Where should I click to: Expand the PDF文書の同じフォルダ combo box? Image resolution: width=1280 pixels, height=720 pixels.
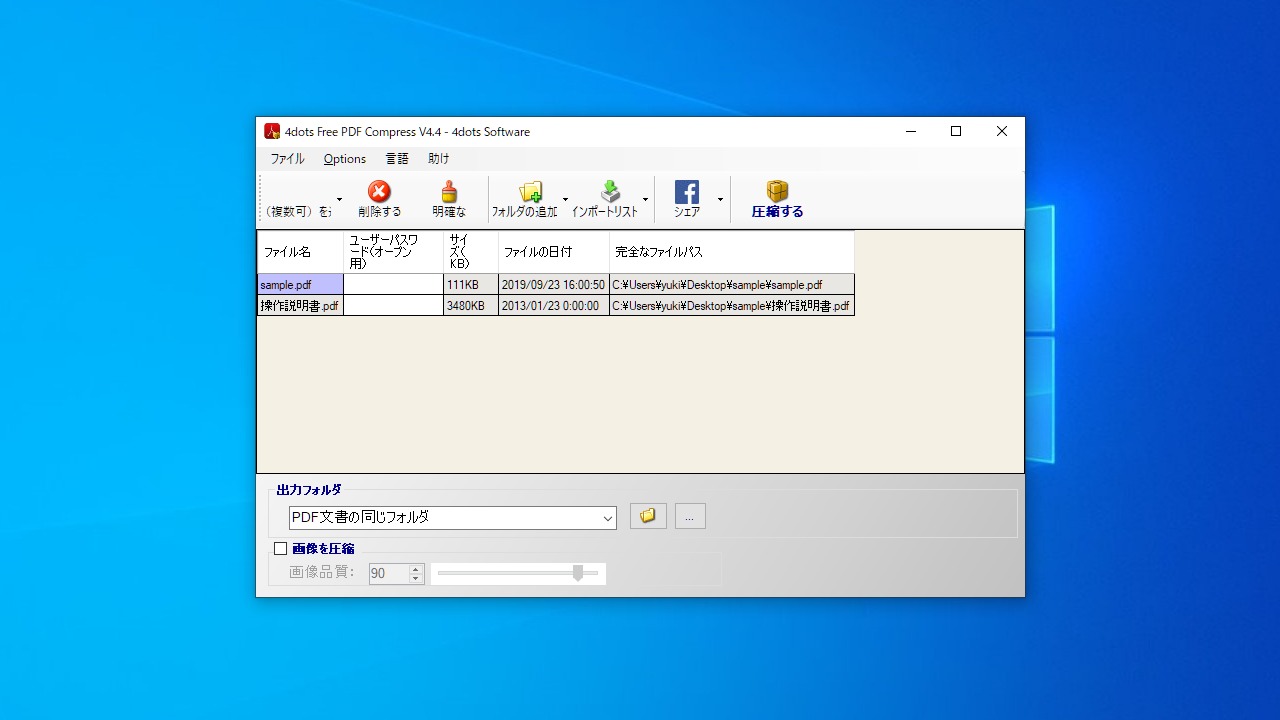(x=607, y=518)
